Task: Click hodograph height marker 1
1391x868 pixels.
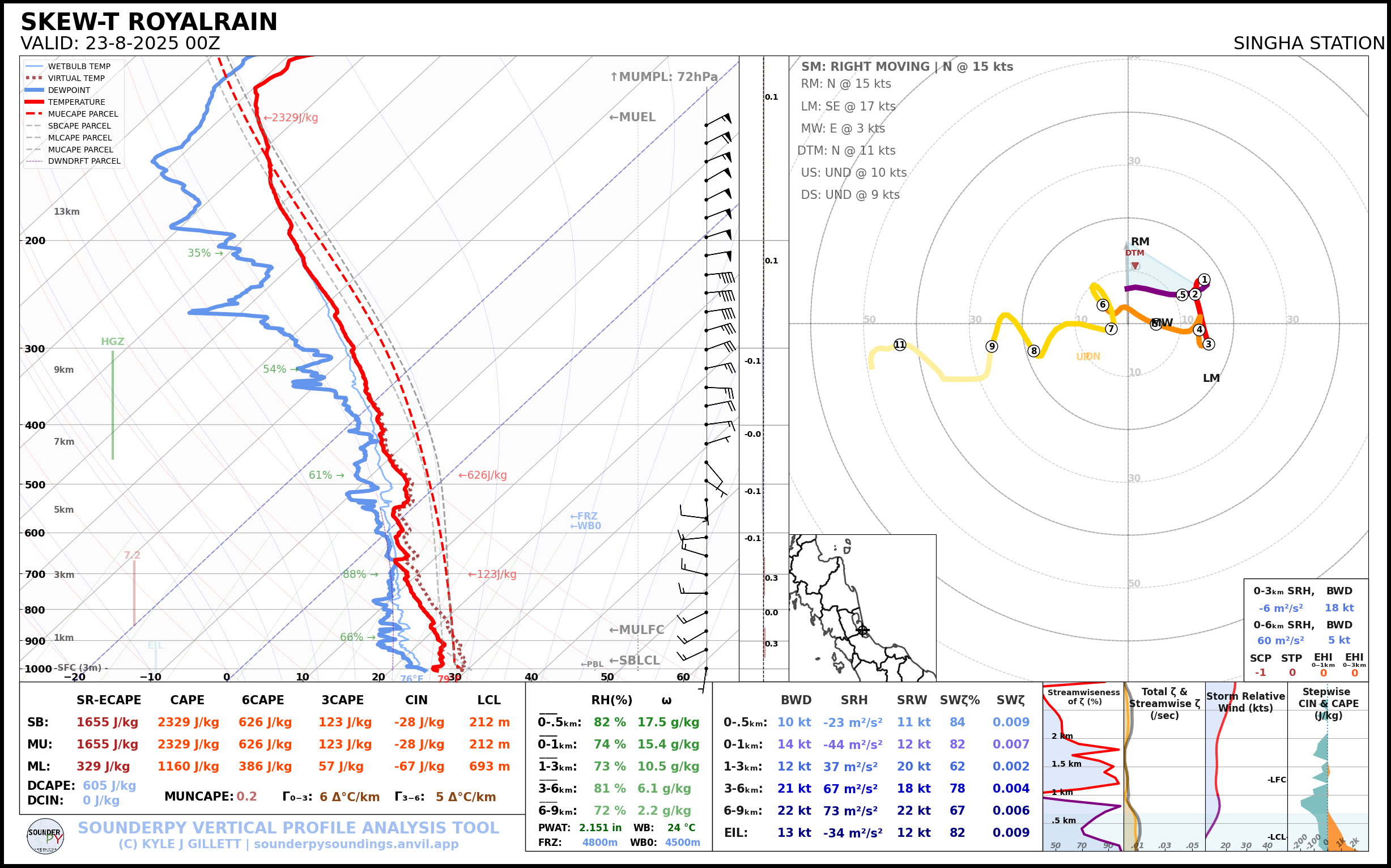Action: point(1205,279)
